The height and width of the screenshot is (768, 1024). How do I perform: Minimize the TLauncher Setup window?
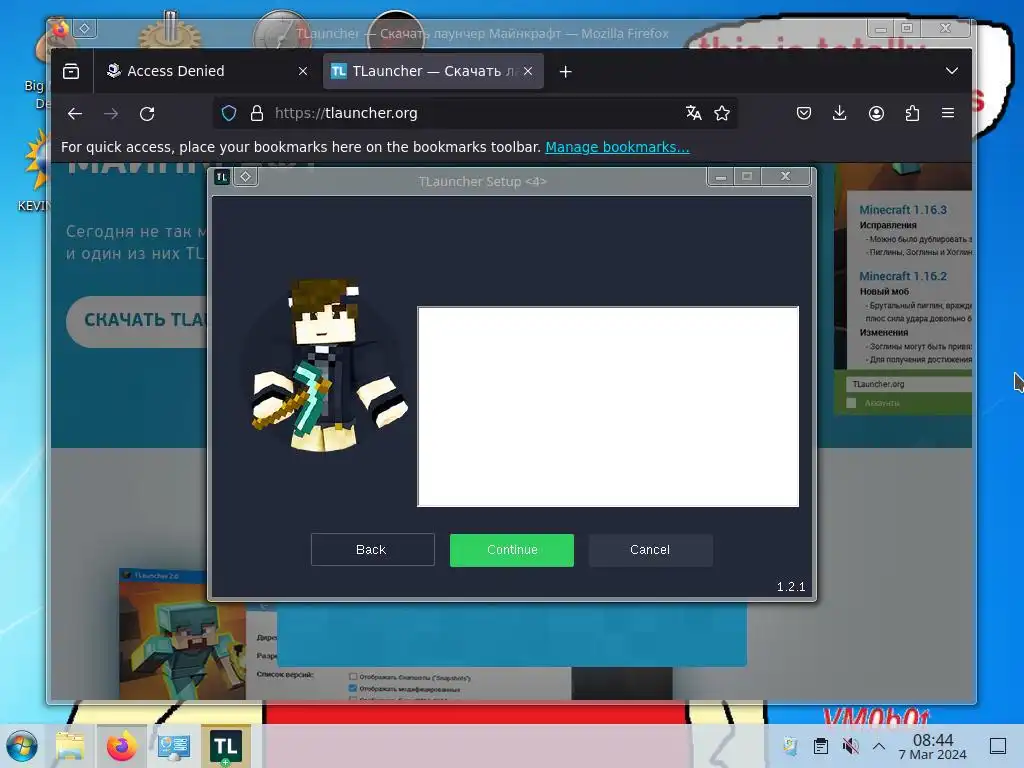tap(720, 176)
